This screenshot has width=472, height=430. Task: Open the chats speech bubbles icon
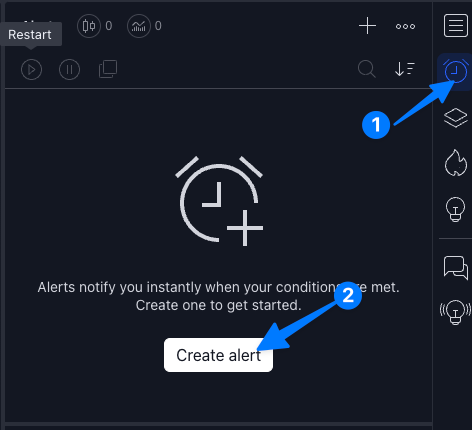[456, 268]
